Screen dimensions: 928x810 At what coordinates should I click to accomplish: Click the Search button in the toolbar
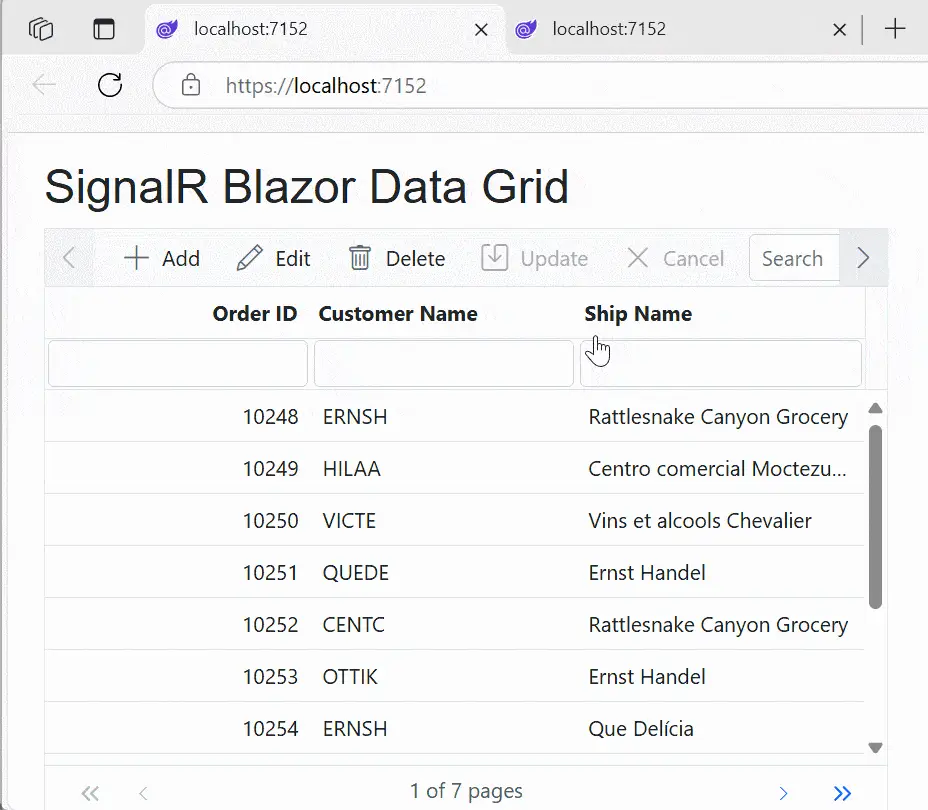794,258
